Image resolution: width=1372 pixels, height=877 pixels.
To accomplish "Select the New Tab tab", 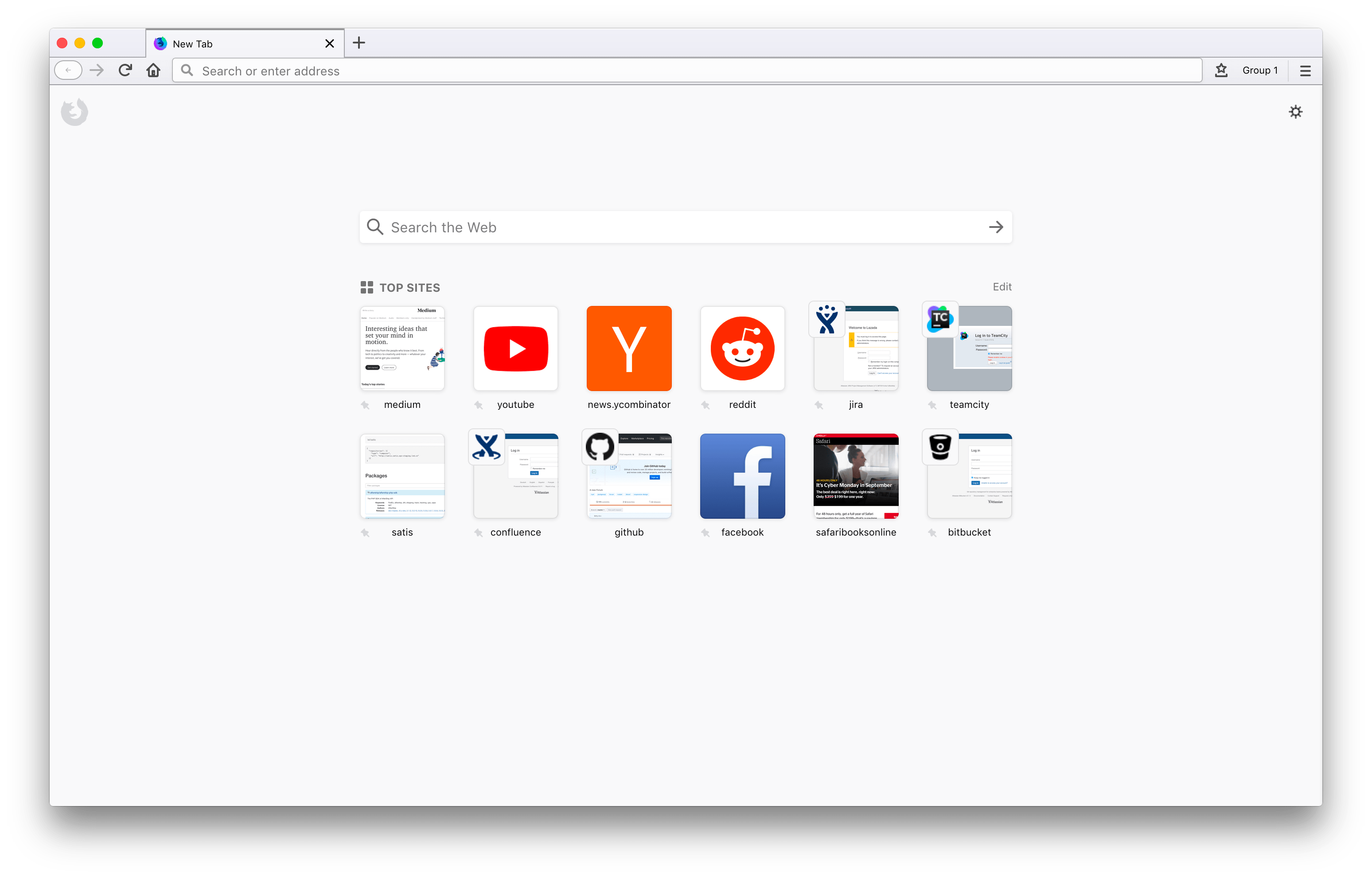I will tap(228, 43).
